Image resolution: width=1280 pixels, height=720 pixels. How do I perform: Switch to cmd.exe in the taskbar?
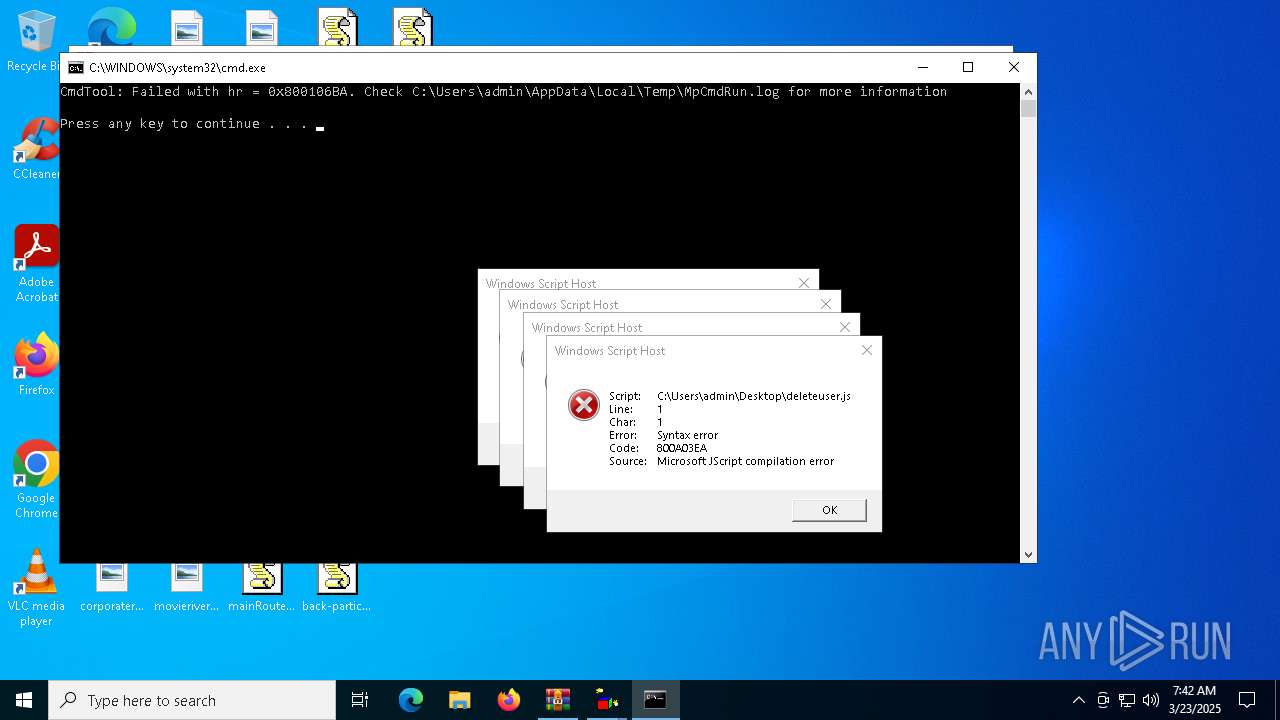(x=656, y=700)
